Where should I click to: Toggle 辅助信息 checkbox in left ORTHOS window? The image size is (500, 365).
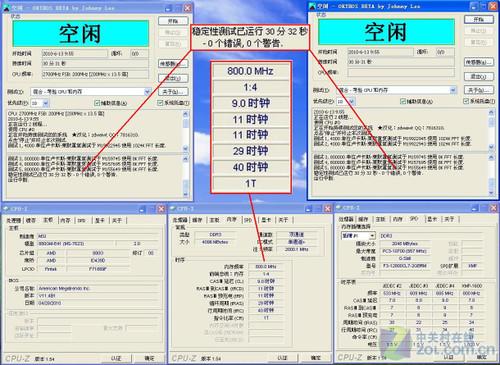(97, 103)
